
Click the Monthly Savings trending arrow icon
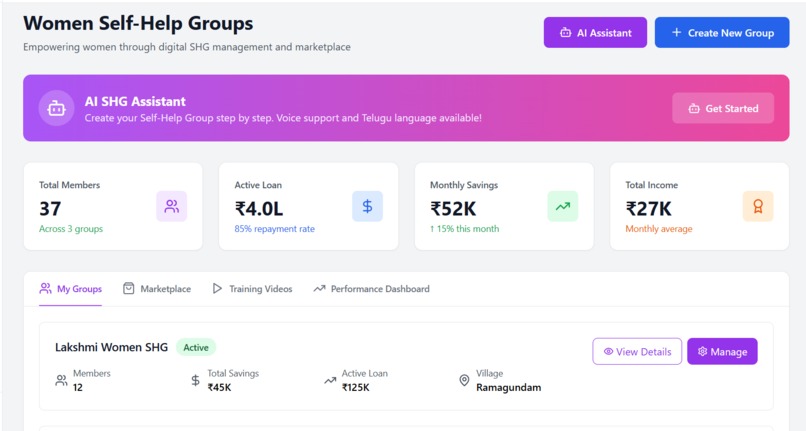click(563, 206)
